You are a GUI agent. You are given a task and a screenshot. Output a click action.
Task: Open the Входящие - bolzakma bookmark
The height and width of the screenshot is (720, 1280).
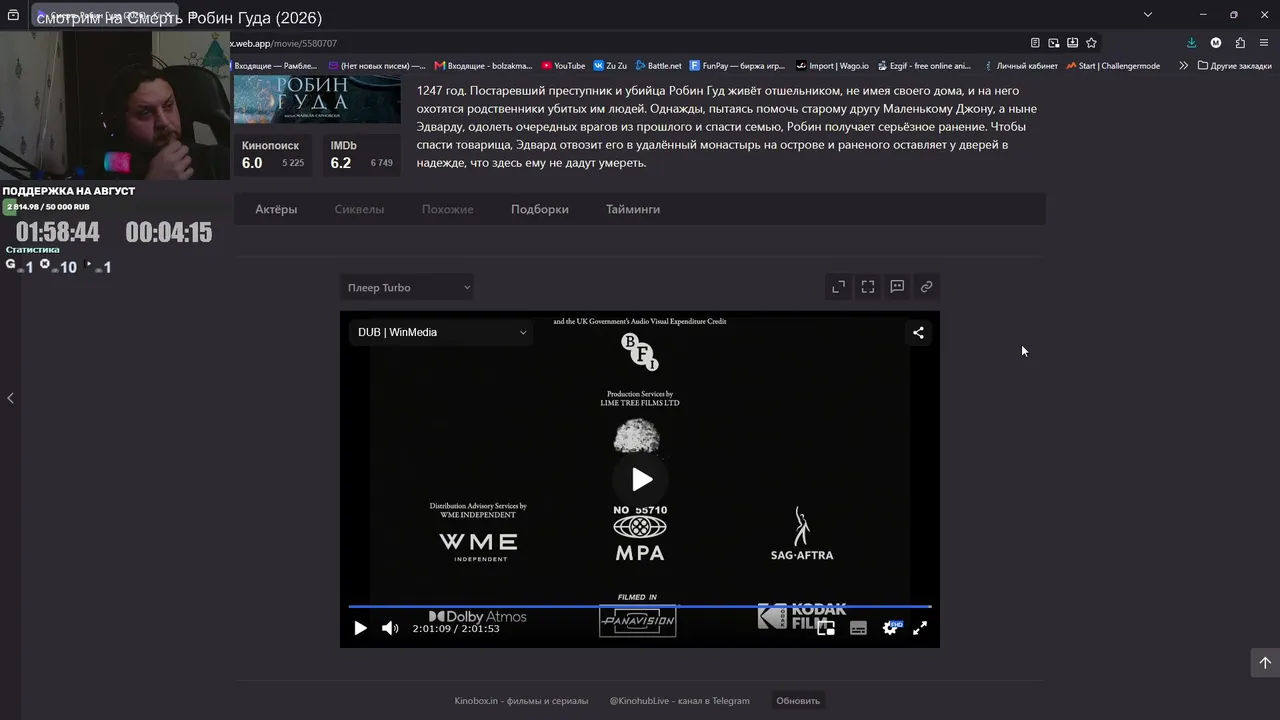pyautogui.click(x=484, y=66)
